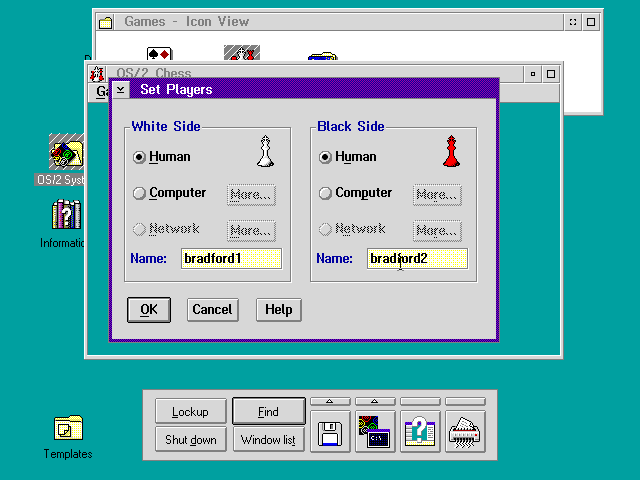
Task: Open the diskette Drive A icon on LaunchPad
Action: tap(330, 432)
